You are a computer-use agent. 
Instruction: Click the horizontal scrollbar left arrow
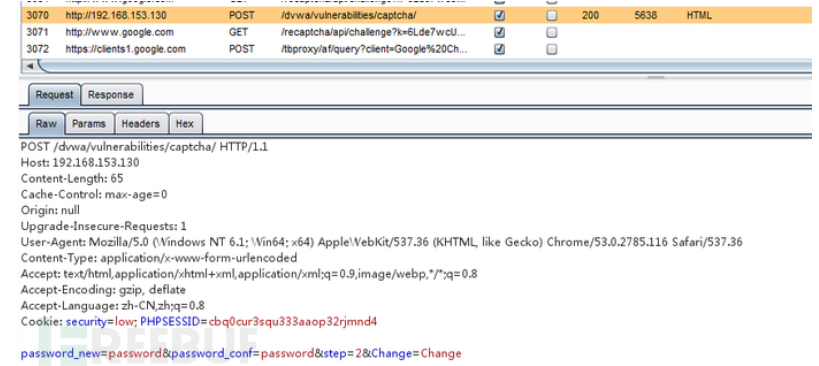coord(29,66)
